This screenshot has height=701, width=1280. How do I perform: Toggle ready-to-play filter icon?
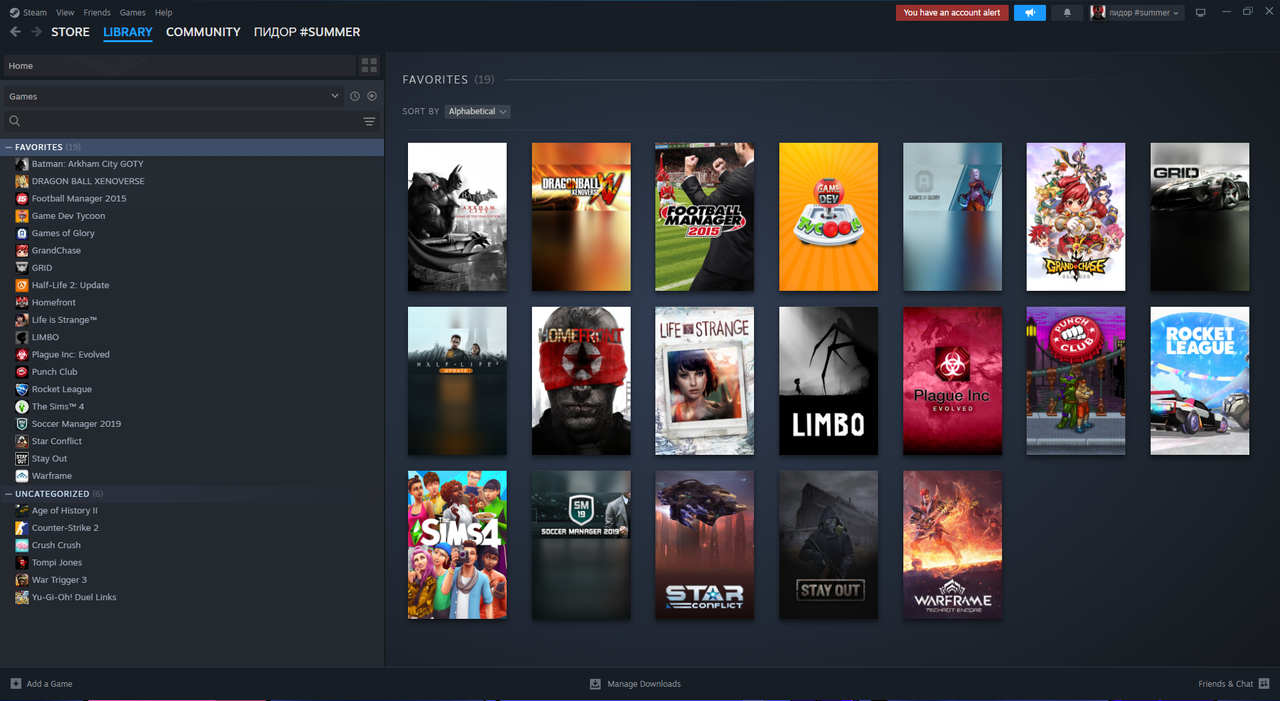point(372,96)
